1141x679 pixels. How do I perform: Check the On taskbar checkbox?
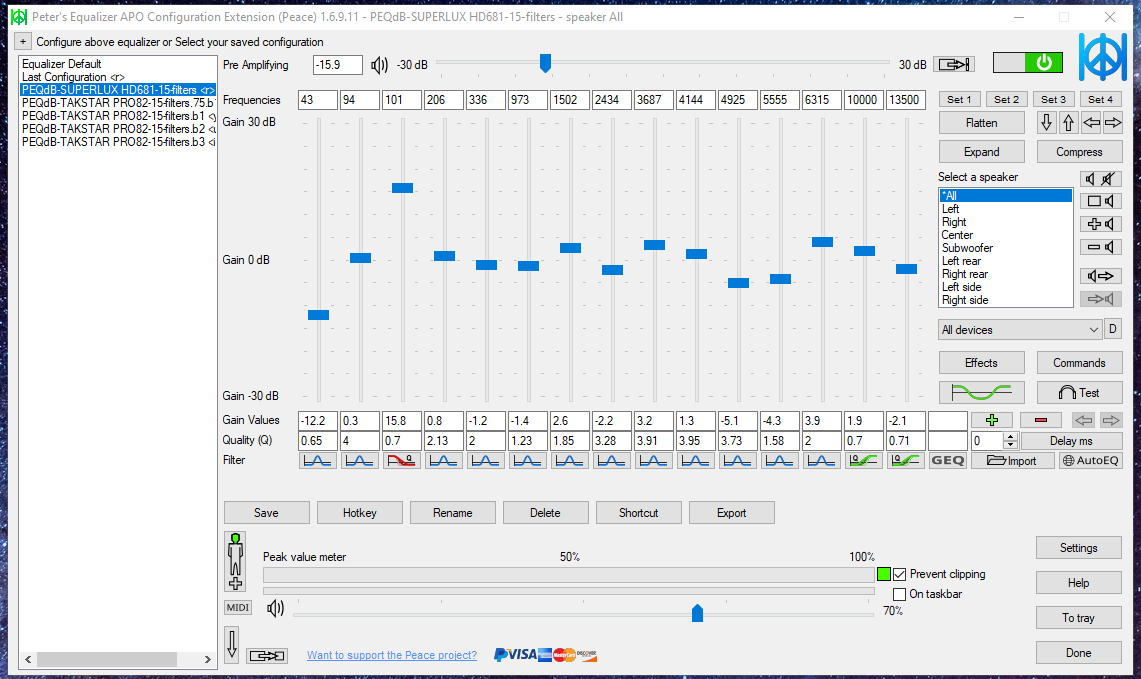pyautogui.click(x=899, y=595)
